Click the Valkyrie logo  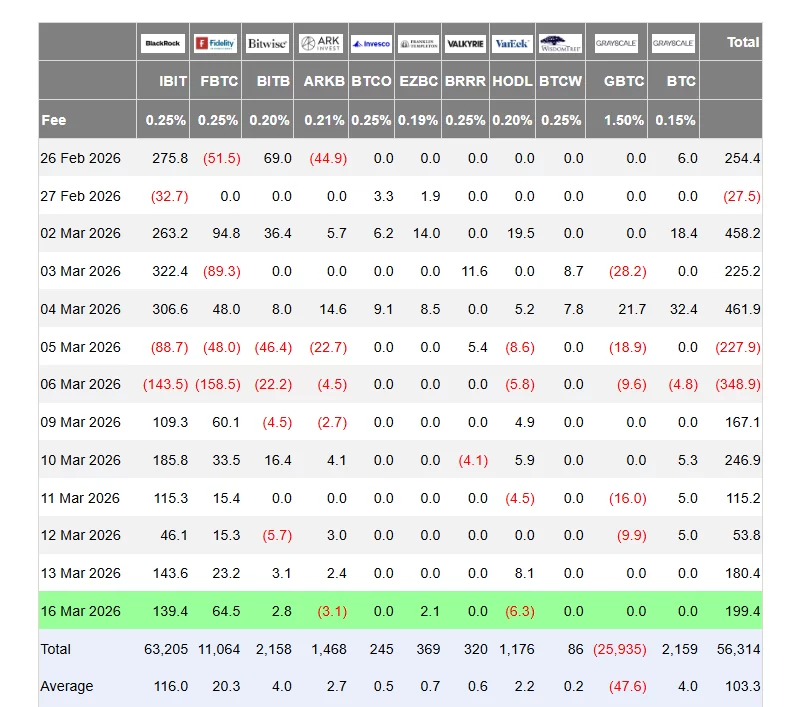pos(465,43)
